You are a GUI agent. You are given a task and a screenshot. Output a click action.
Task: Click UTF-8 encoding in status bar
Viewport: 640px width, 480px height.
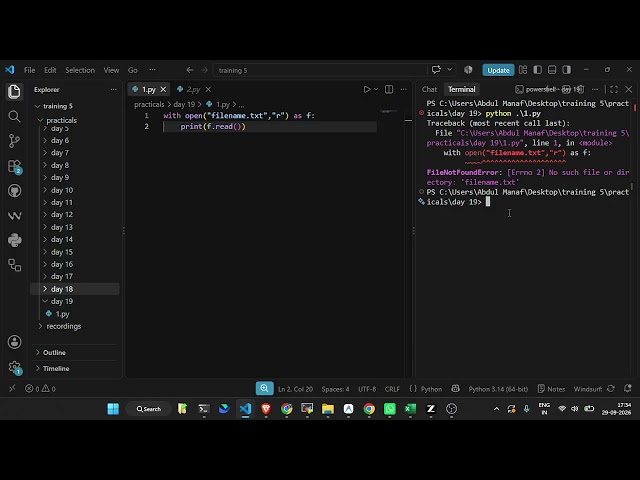367,389
